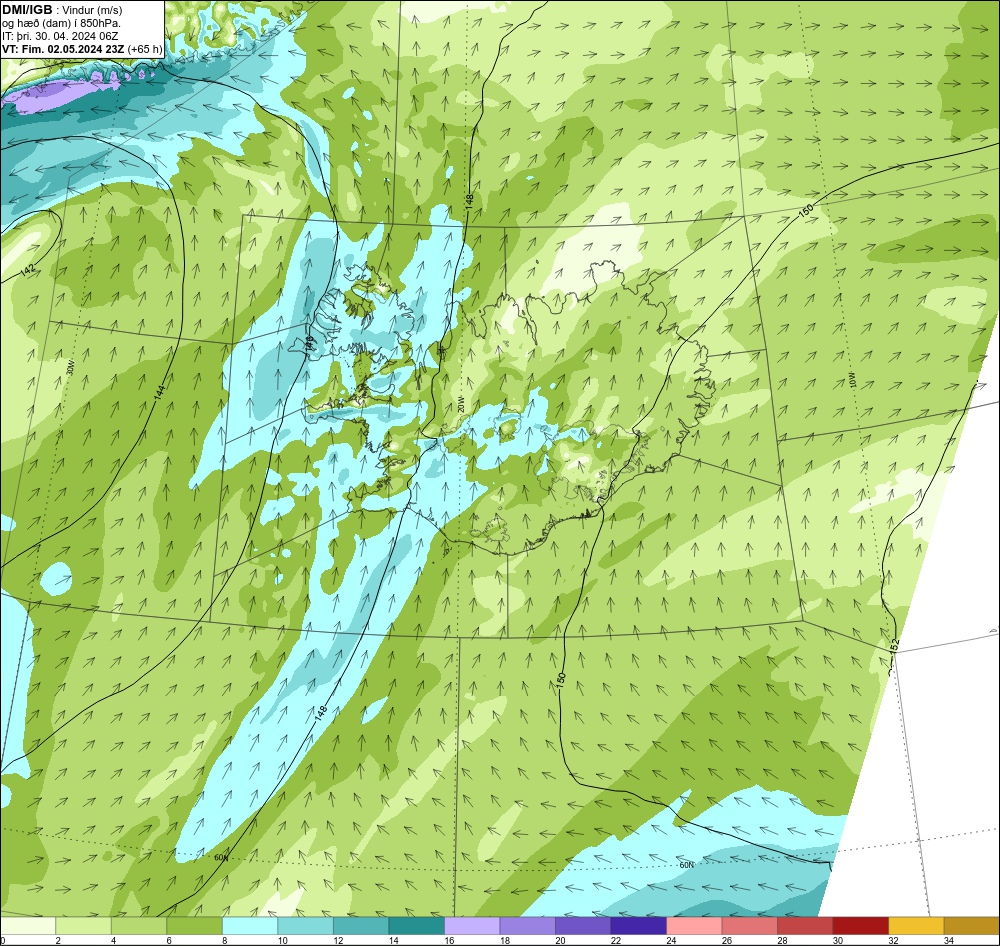1000x946 pixels.
Task: Click the pink 24–26 m/s legend swatch
Action: click(x=694, y=926)
